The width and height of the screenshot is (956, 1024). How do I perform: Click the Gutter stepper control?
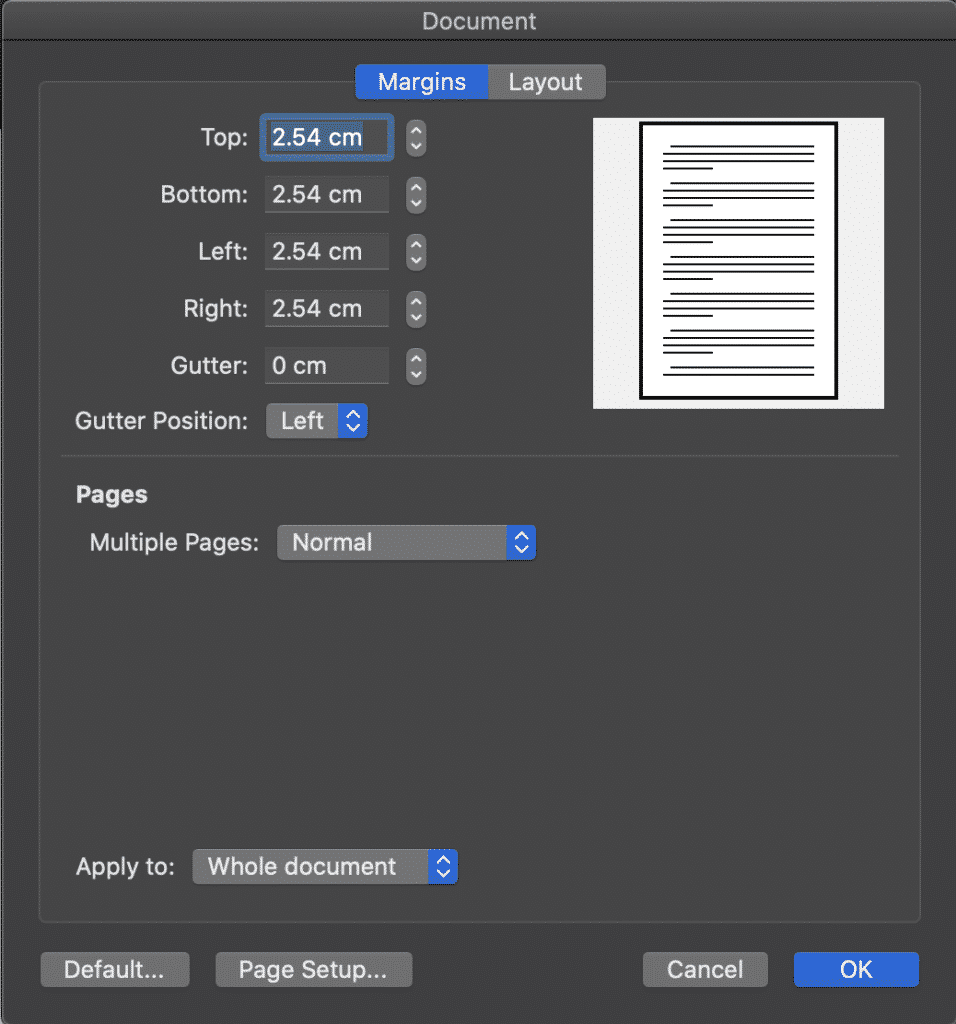click(x=416, y=366)
